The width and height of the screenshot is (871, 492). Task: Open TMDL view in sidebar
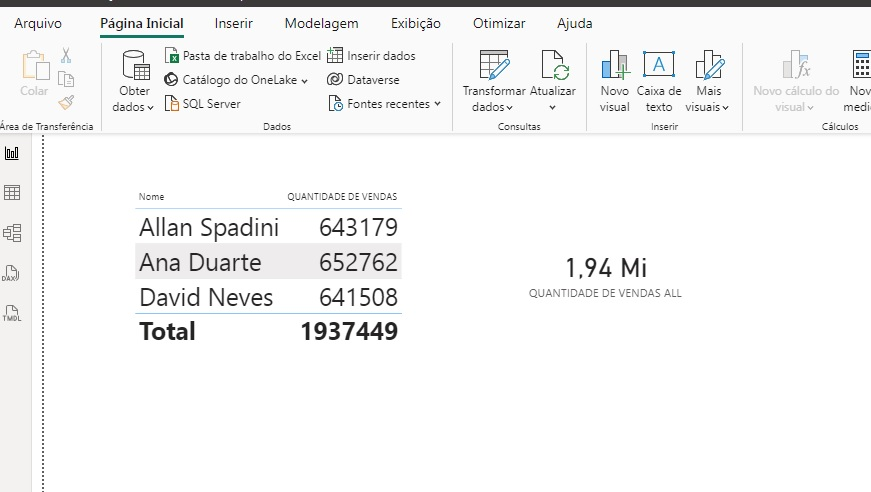coord(12,313)
